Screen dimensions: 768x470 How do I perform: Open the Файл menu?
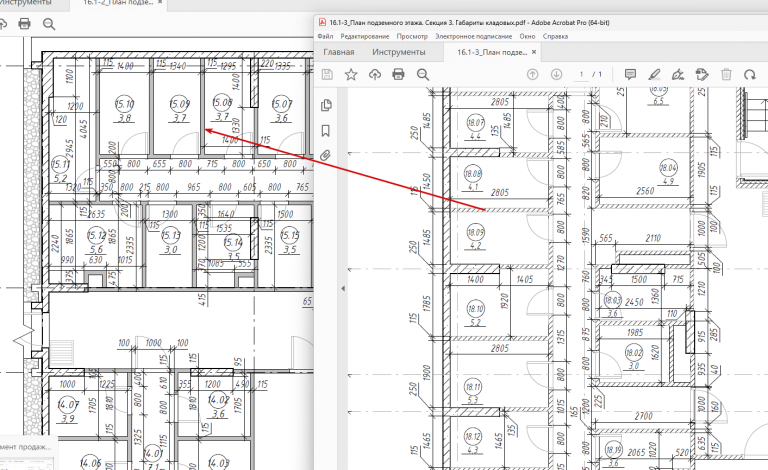(325, 36)
